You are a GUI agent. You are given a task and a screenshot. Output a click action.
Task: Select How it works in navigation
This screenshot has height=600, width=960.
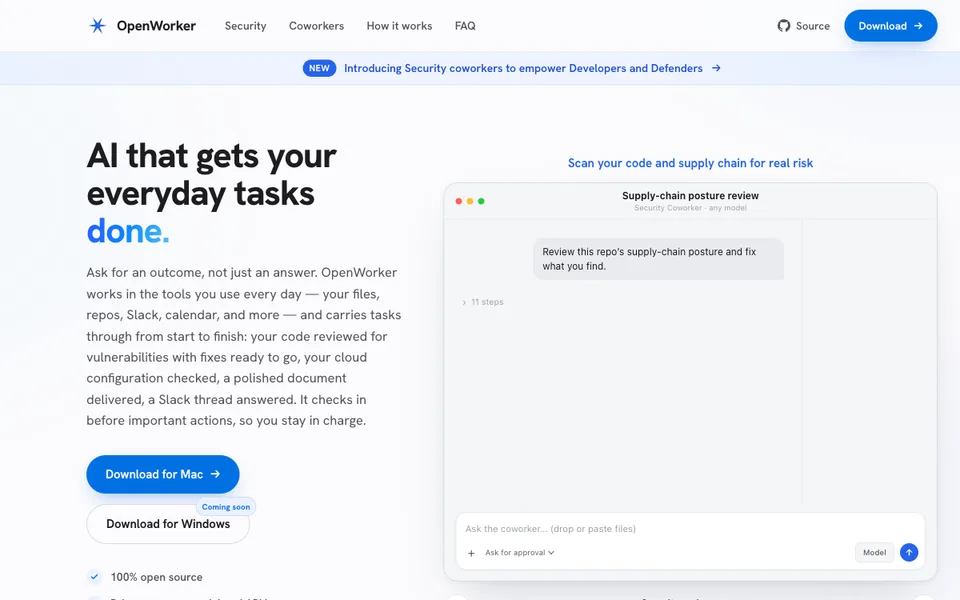click(x=399, y=26)
